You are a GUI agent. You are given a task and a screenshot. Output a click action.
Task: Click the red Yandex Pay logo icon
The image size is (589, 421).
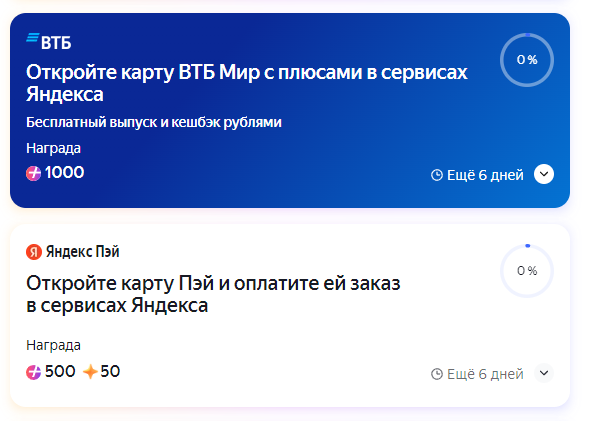coord(34,252)
